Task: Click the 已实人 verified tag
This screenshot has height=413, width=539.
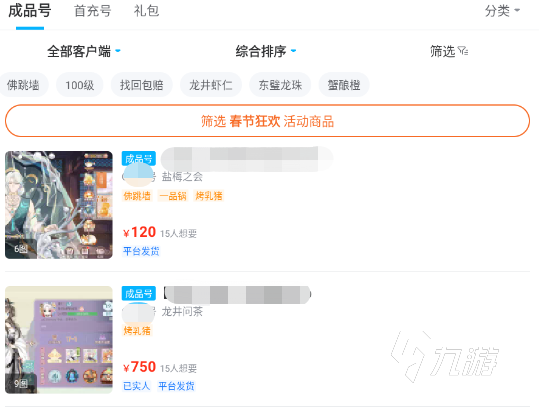Action: click(x=136, y=386)
